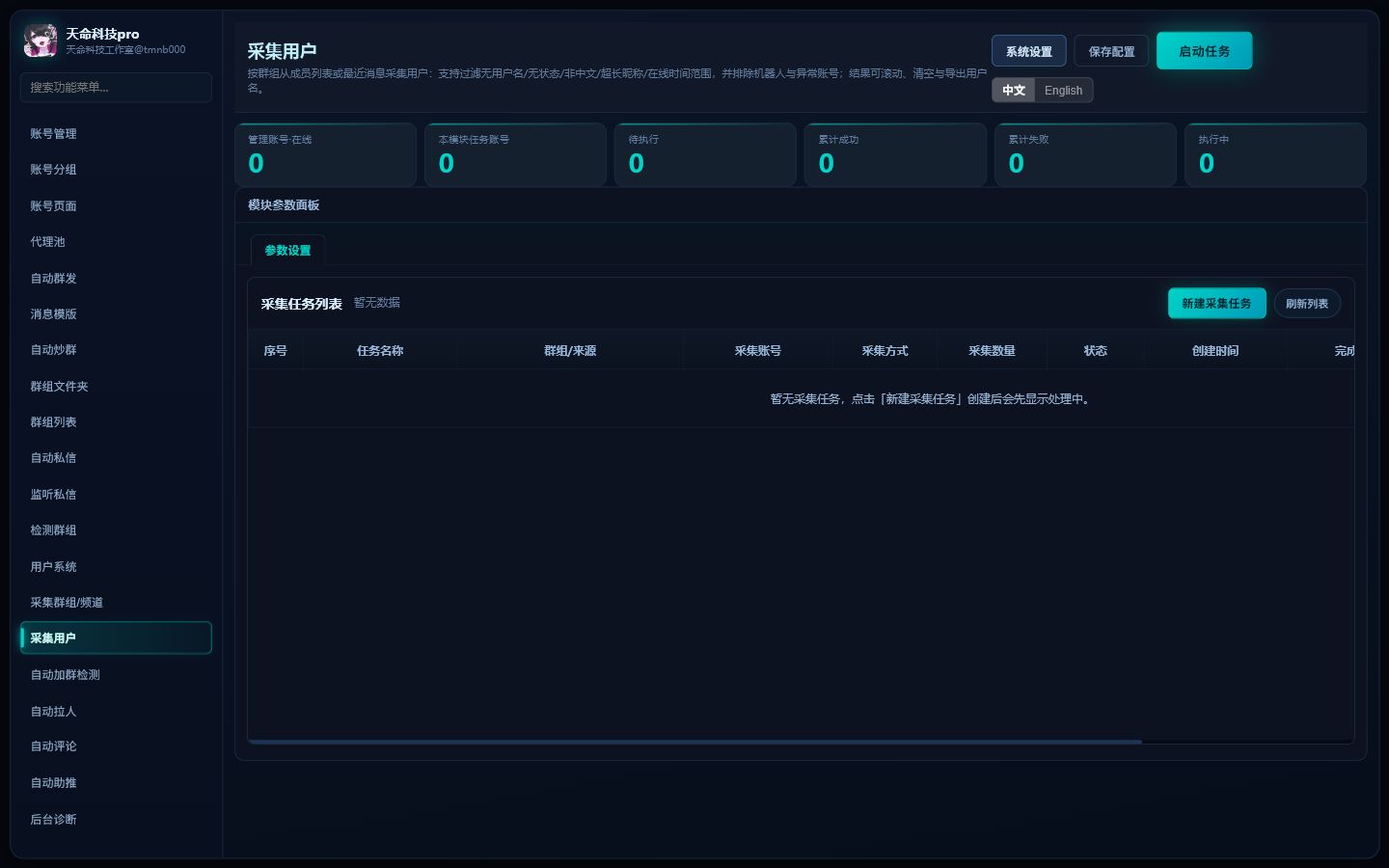The image size is (1389, 868).
Task: Switch language to English
Action: pos(1063,90)
